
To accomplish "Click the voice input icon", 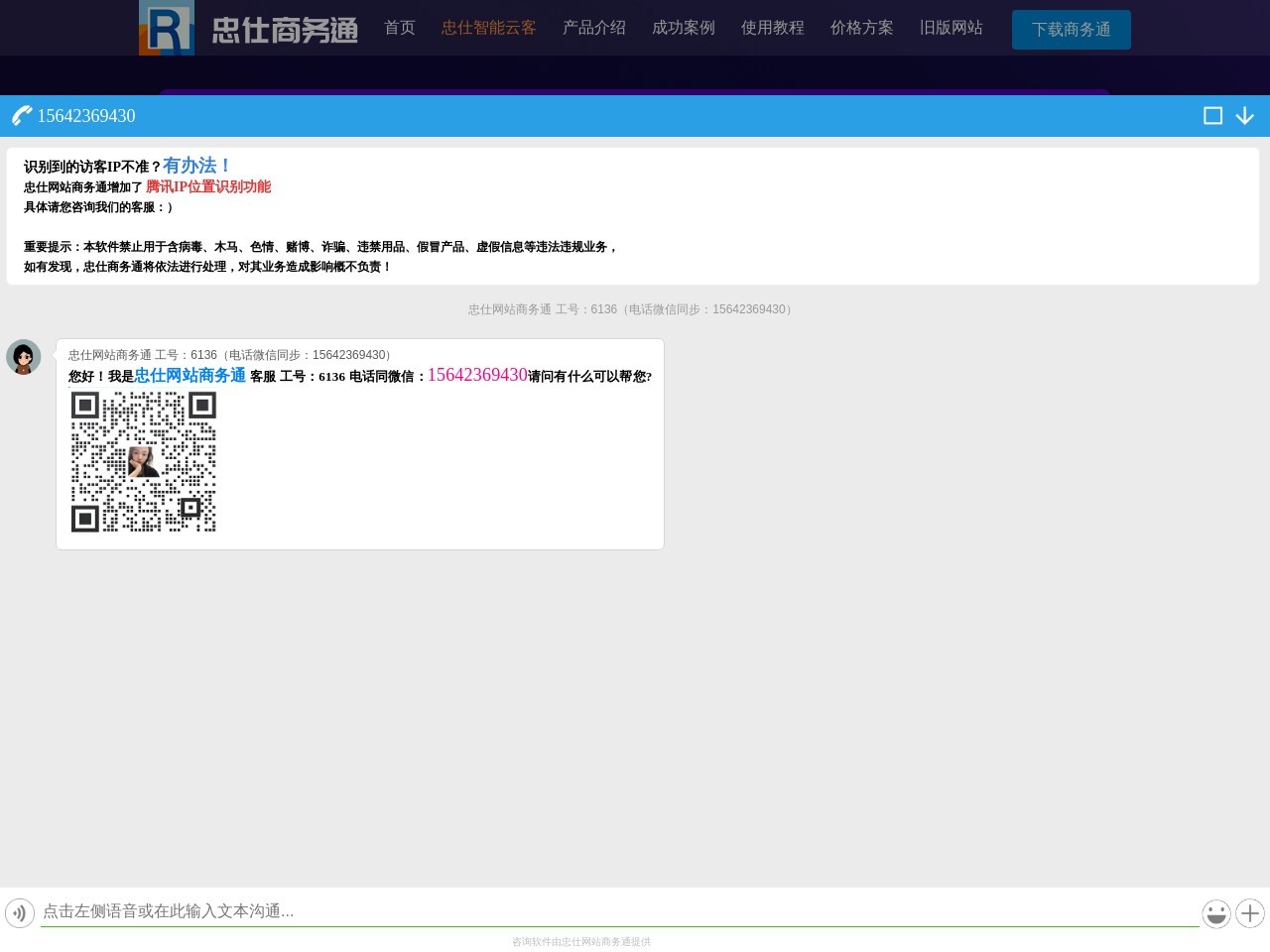I will tap(20, 913).
